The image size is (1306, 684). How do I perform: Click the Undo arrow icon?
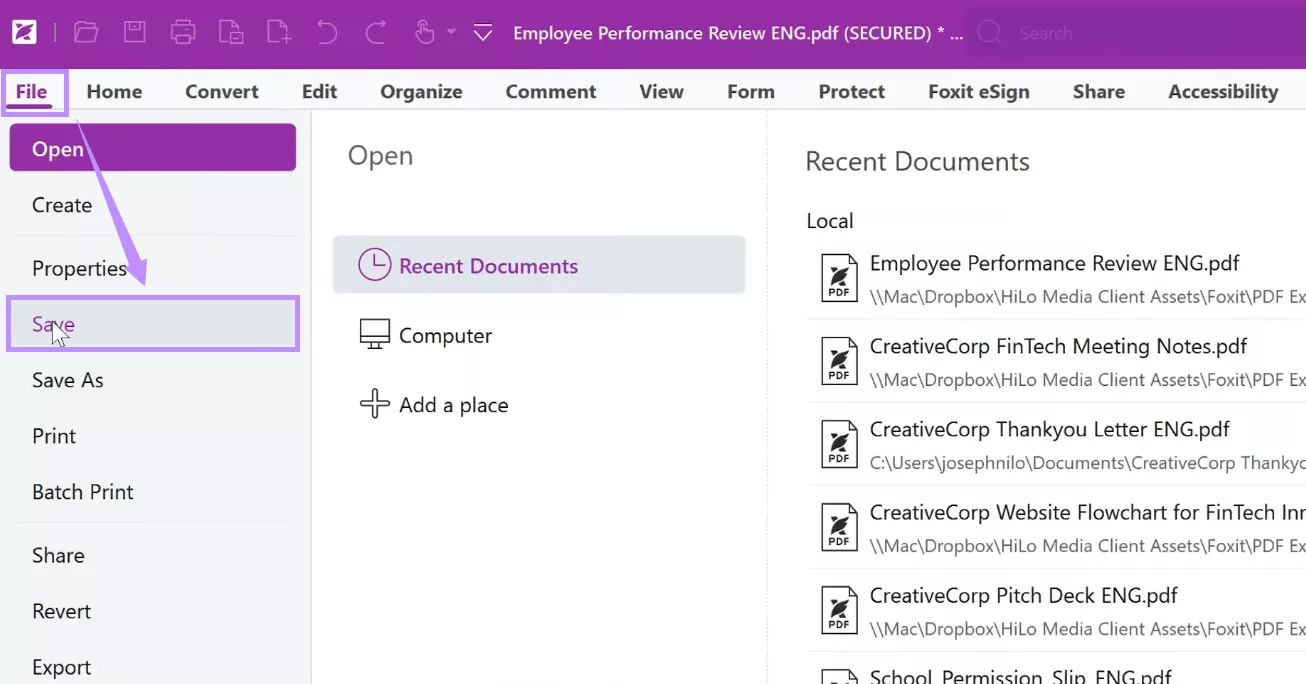point(327,32)
